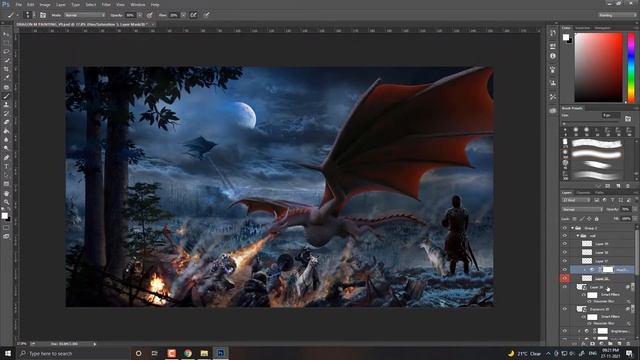
Task: Open Chrome from the taskbar
Action: tap(188, 353)
